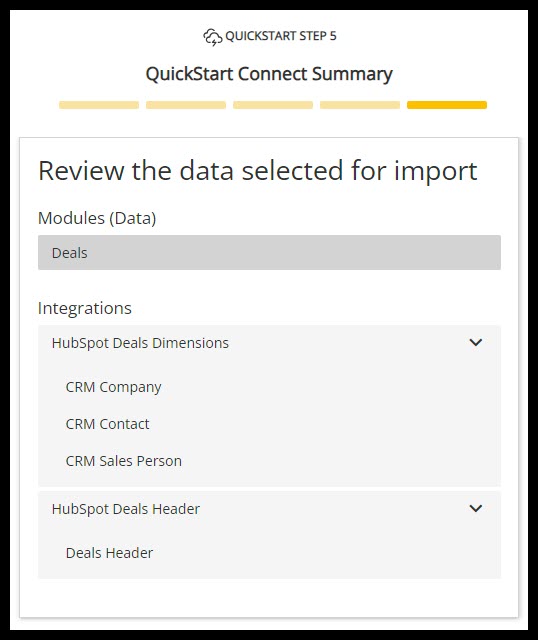Collapse the HubSpot Deals Dimensions chevron
Viewport: 538px width, 640px height.
point(476,342)
